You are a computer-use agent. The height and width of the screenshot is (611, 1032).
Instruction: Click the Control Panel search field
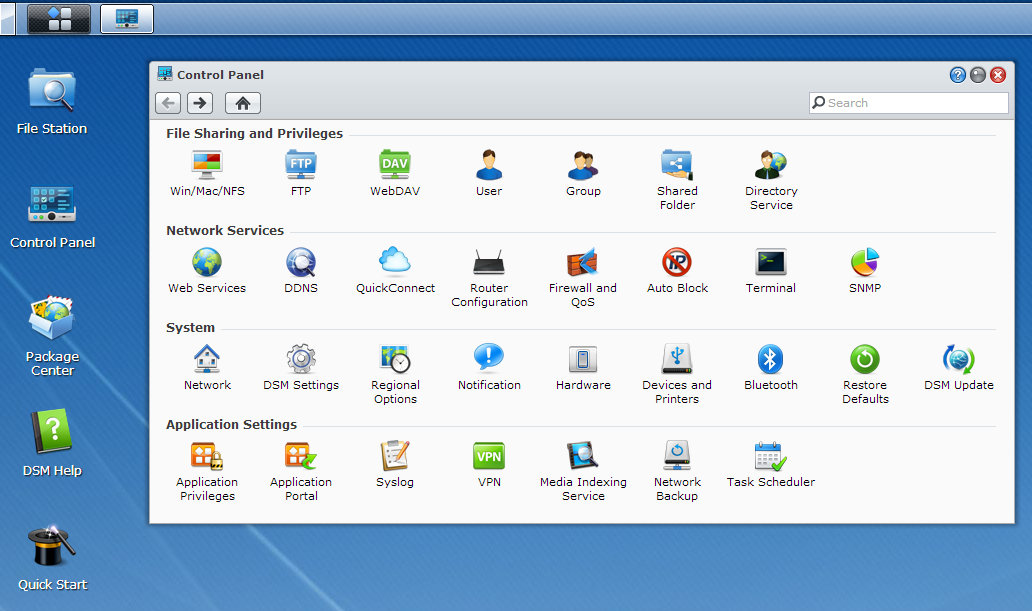pyautogui.click(x=908, y=103)
